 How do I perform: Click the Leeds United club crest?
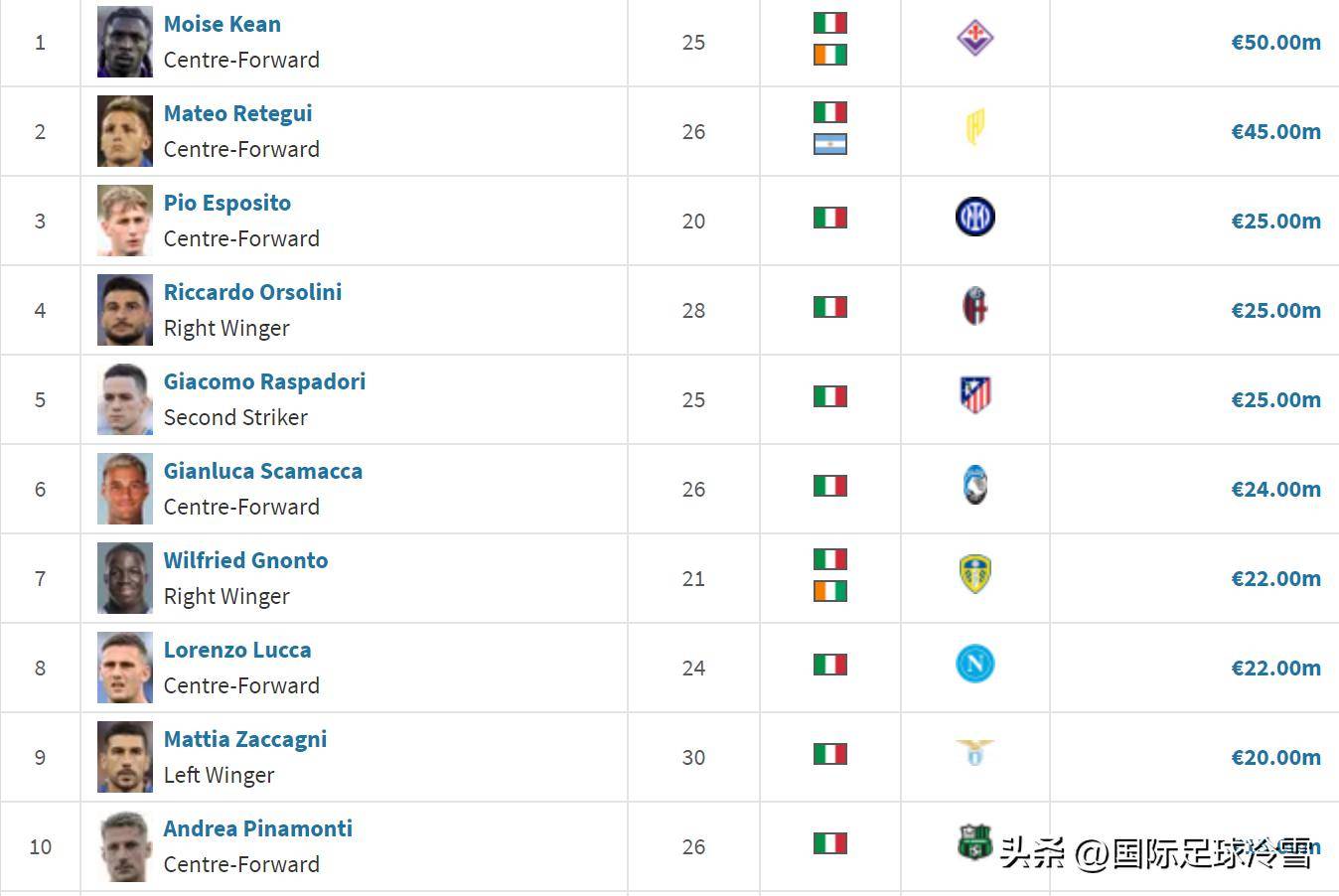pyautogui.click(x=975, y=574)
